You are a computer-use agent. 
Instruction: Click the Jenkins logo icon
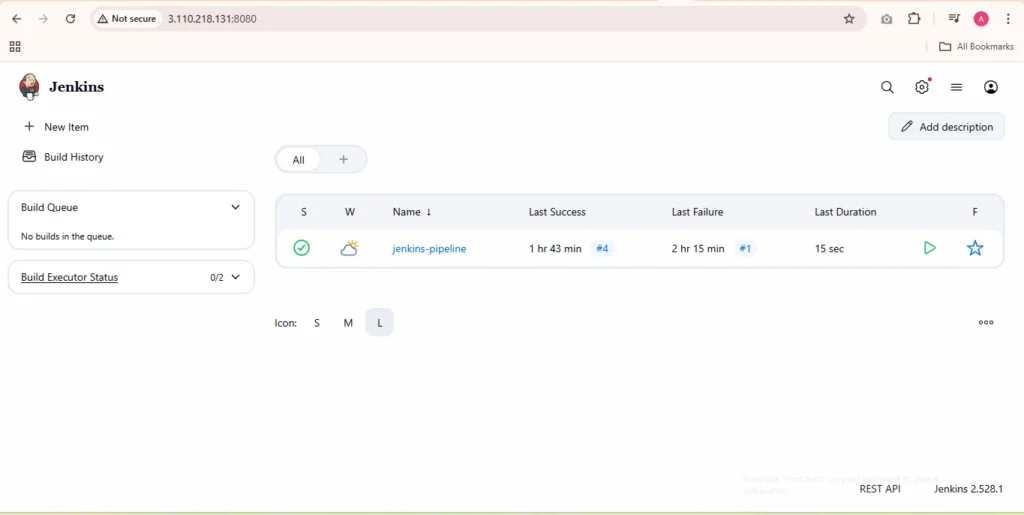click(x=29, y=87)
